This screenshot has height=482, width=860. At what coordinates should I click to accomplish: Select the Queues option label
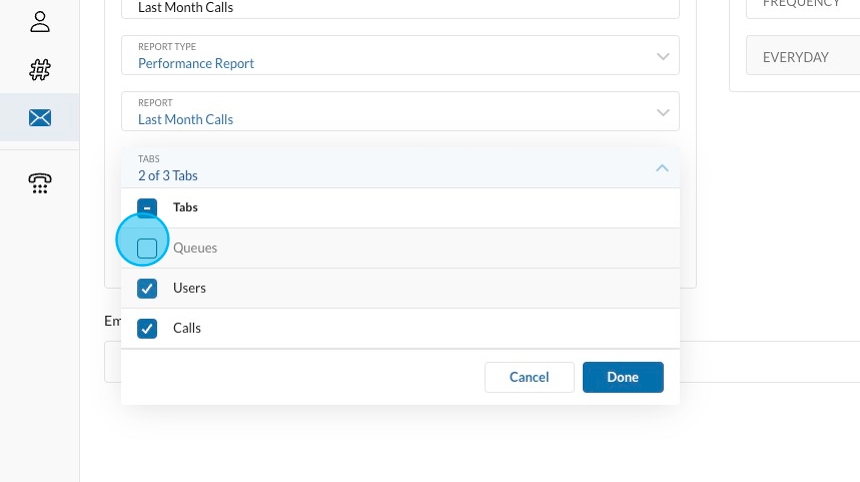click(195, 248)
